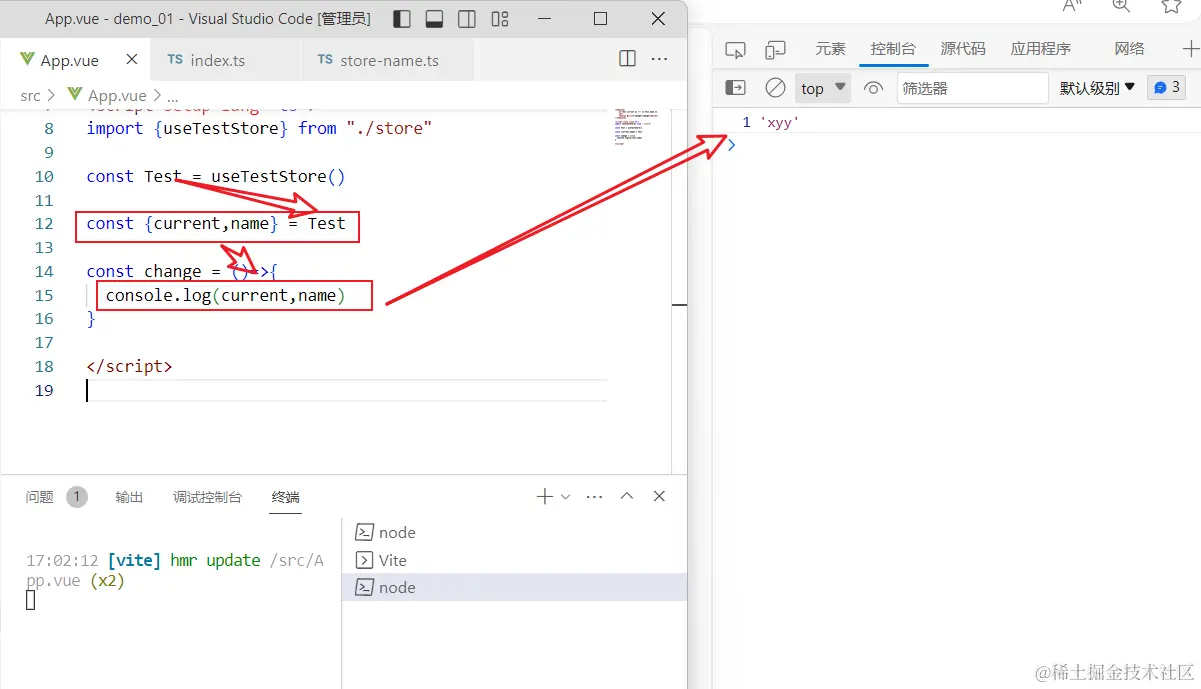Click the console prompt chevron
This screenshot has height=689, width=1201.
731,145
